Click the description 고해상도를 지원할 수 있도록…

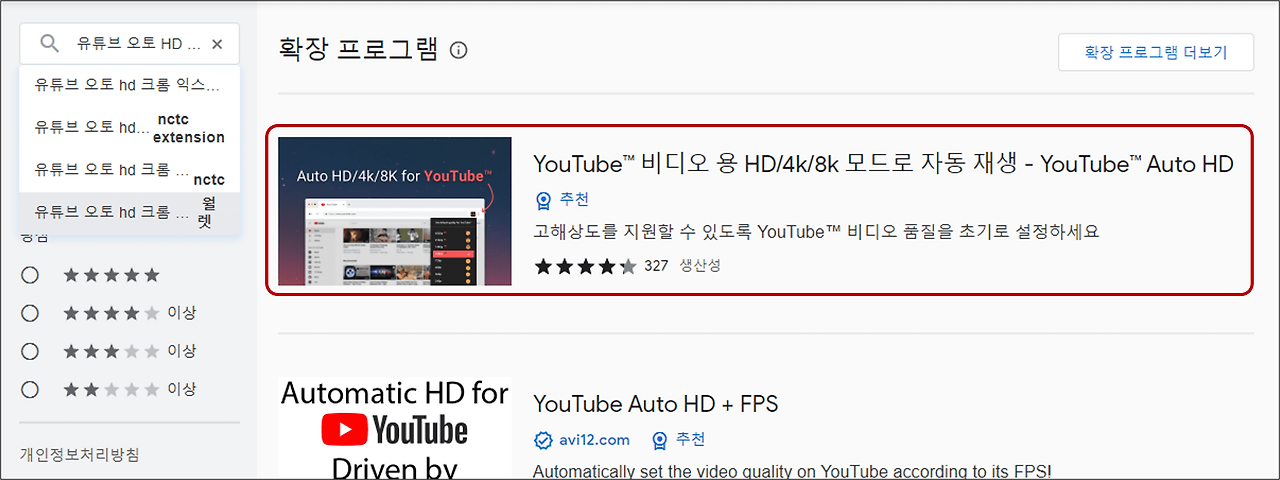816,231
